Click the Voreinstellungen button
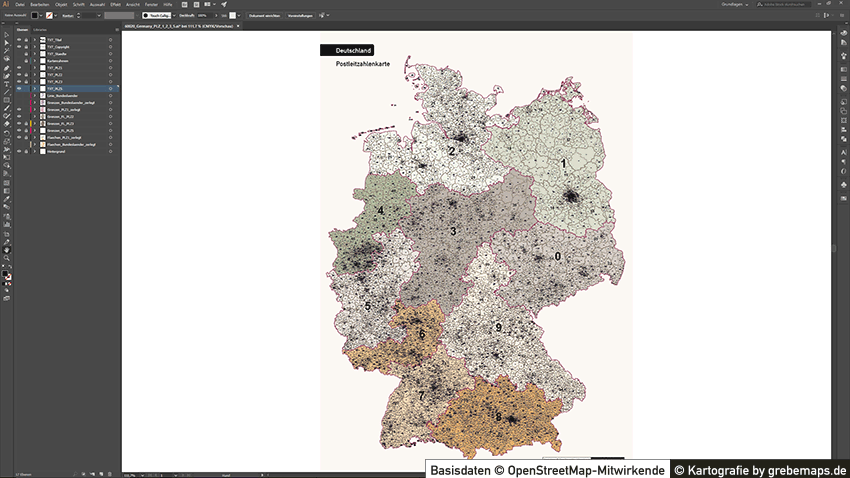 pos(300,16)
